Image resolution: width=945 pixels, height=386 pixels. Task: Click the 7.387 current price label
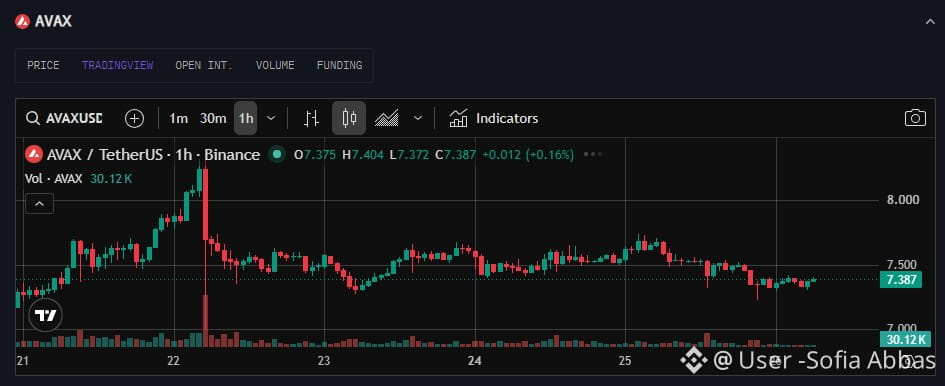pyautogui.click(x=902, y=280)
